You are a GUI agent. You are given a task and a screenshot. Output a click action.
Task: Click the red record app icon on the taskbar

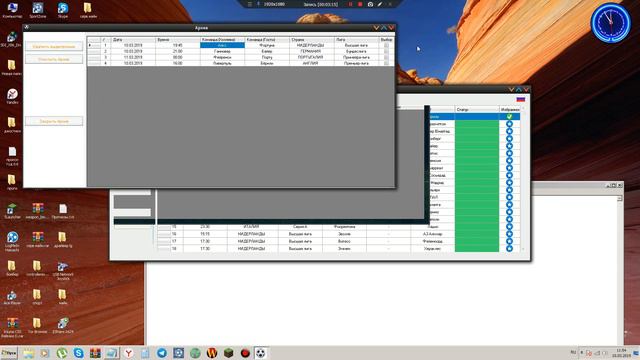pos(245,353)
